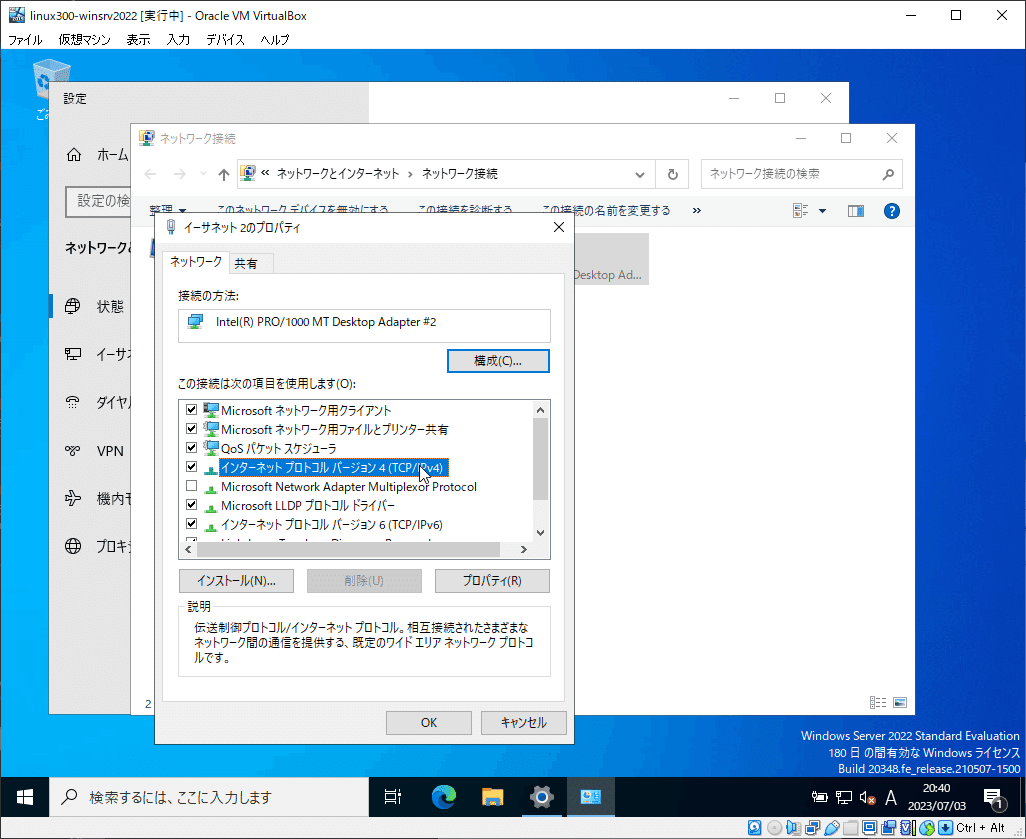This screenshot has height=839, width=1026.
Task: Click VirtualBox CPU virtualization indicator
Action: [906, 828]
